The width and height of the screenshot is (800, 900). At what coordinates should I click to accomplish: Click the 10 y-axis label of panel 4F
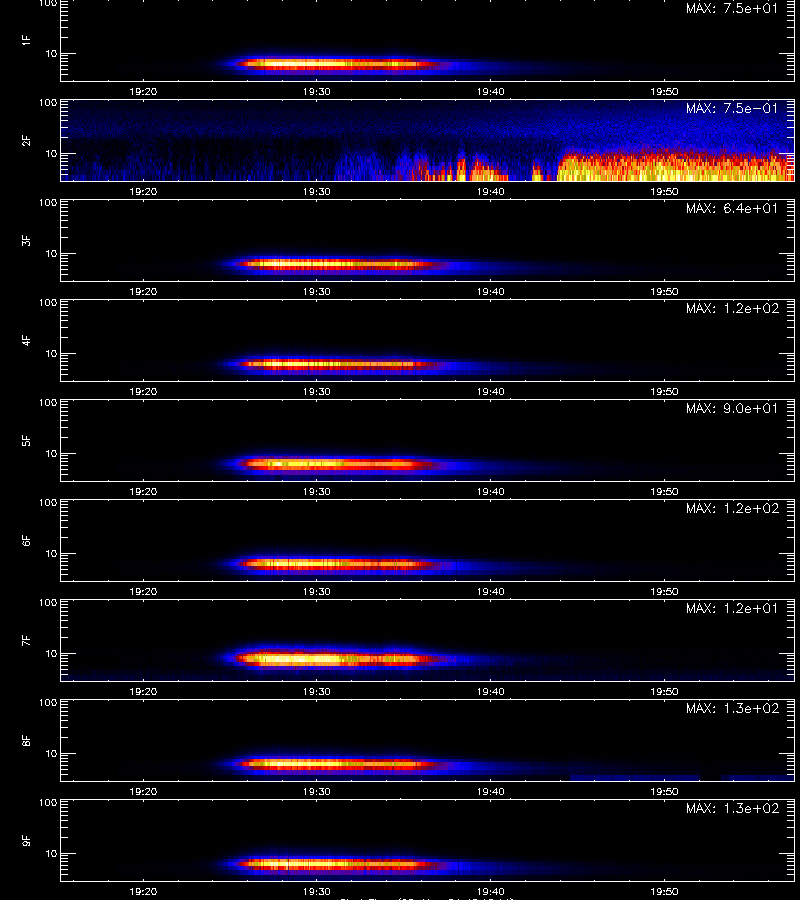tap(51, 354)
